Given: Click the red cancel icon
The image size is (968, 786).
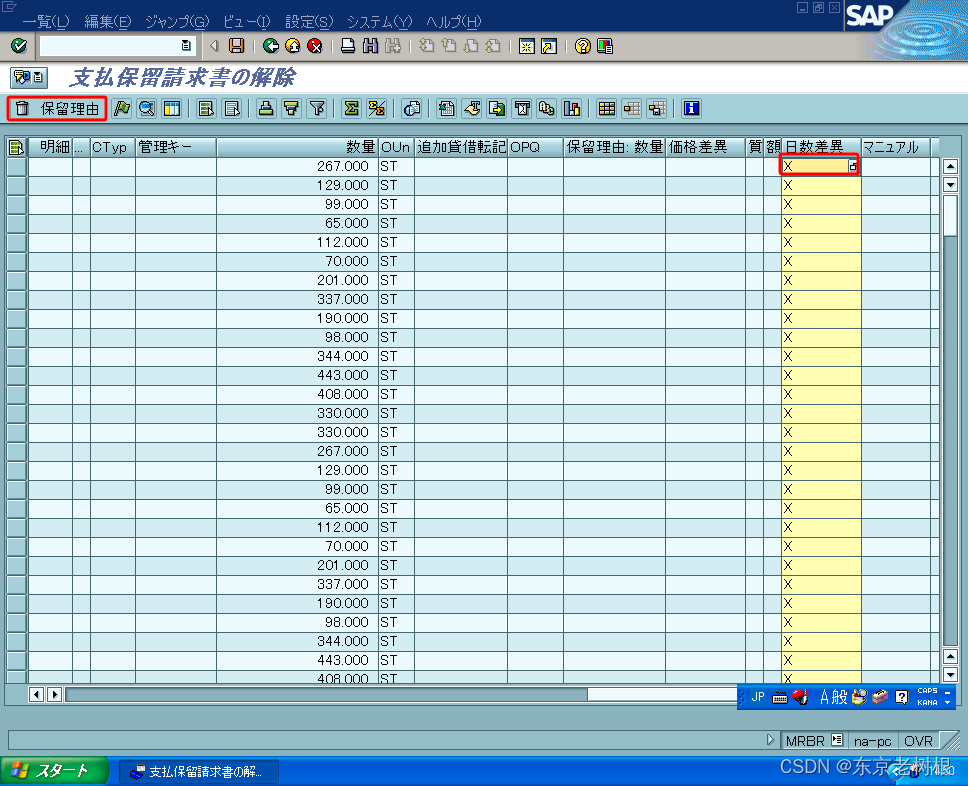Looking at the screenshot, I should coord(313,45).
